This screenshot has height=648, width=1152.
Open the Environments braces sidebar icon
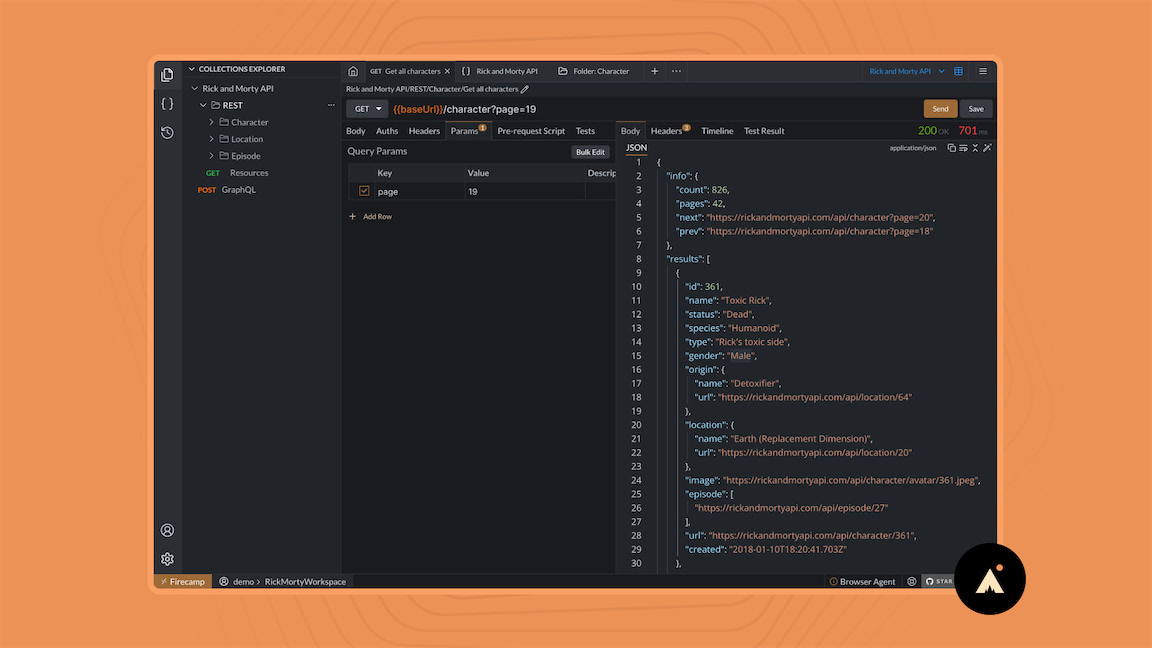pos(168,104)
